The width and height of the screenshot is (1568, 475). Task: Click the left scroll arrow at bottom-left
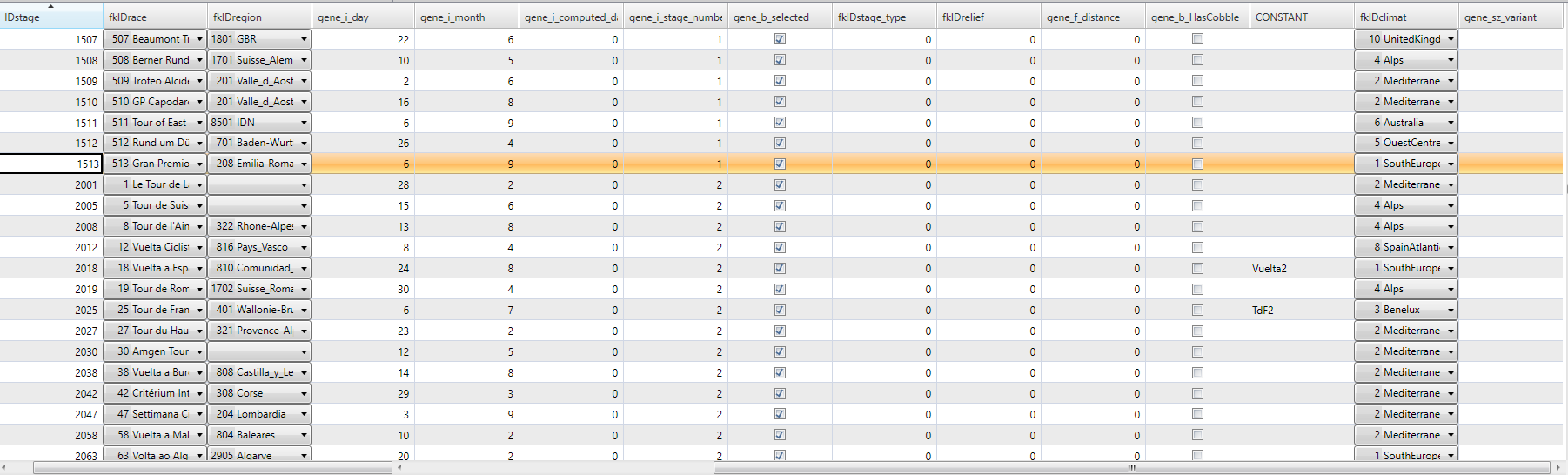click(x=5, y=468)
